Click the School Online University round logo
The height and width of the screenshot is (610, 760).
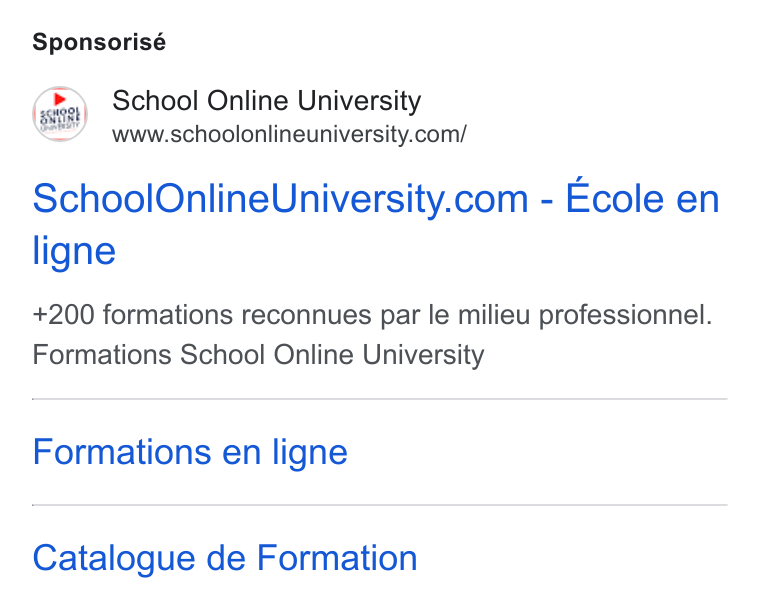tap(60, 114)
